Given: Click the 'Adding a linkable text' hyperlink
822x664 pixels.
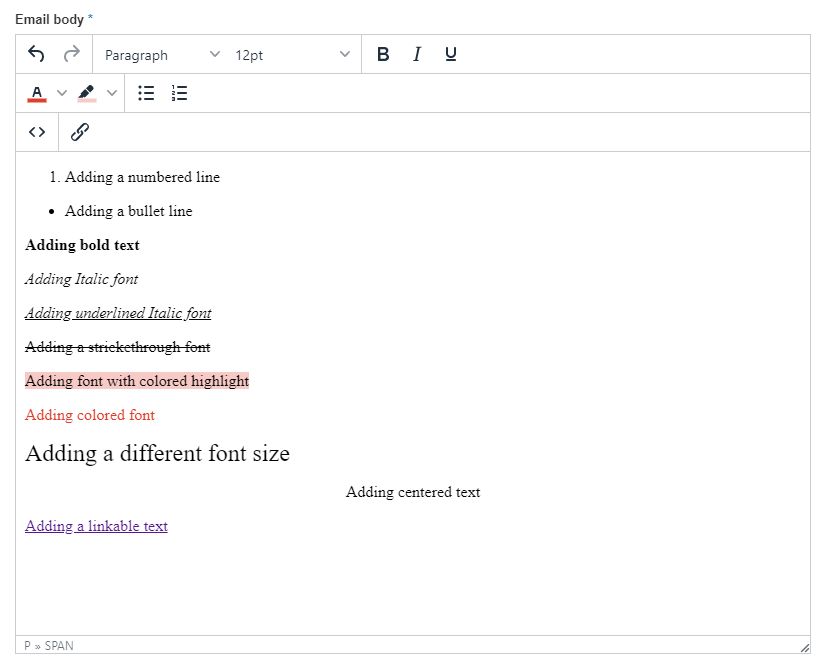Looking at the screenshot, I should [x=96, y=526].
